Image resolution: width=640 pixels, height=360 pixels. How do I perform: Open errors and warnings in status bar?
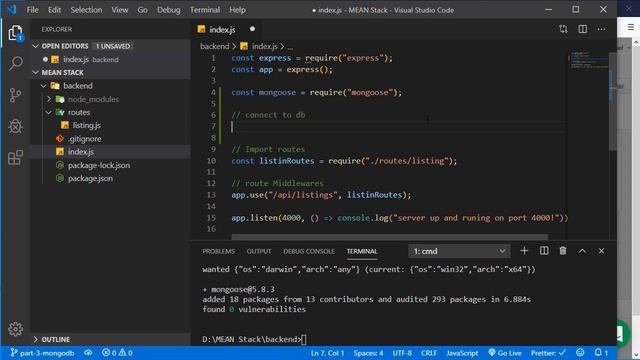(x=117, y=353)
